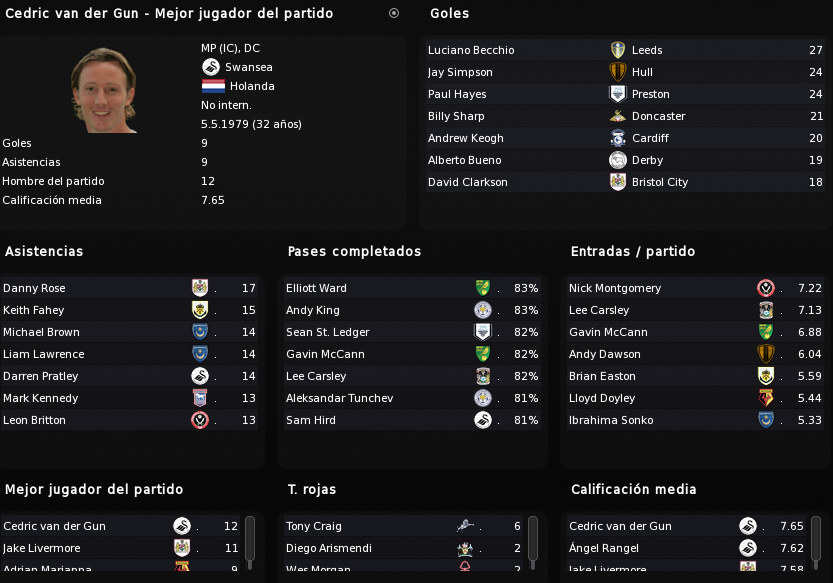
Task: Click the Swansea club badge in player profile
Action: click(x=211, y=67)
